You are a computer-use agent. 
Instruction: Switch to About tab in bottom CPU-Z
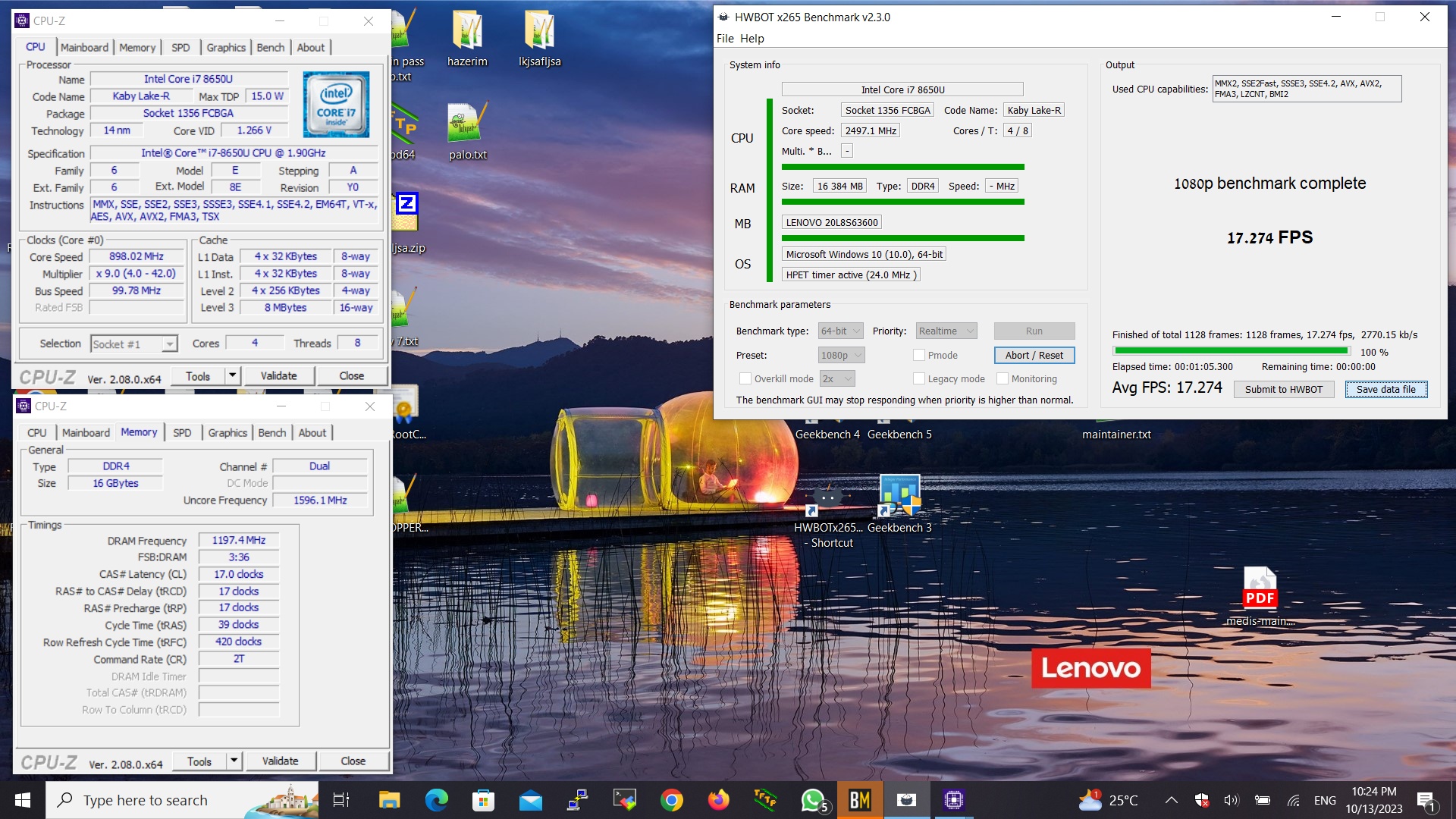(x=312, y=432)
